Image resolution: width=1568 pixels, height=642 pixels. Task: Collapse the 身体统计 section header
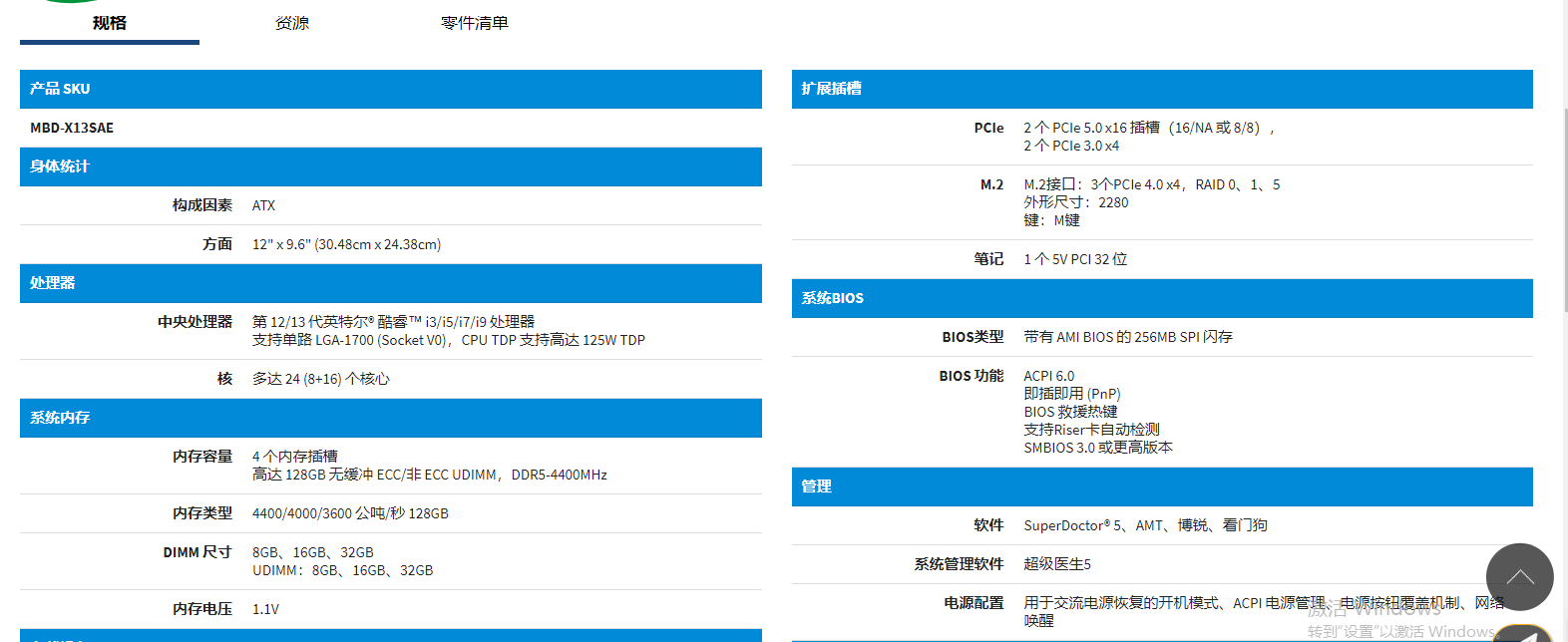click(390, 166)
